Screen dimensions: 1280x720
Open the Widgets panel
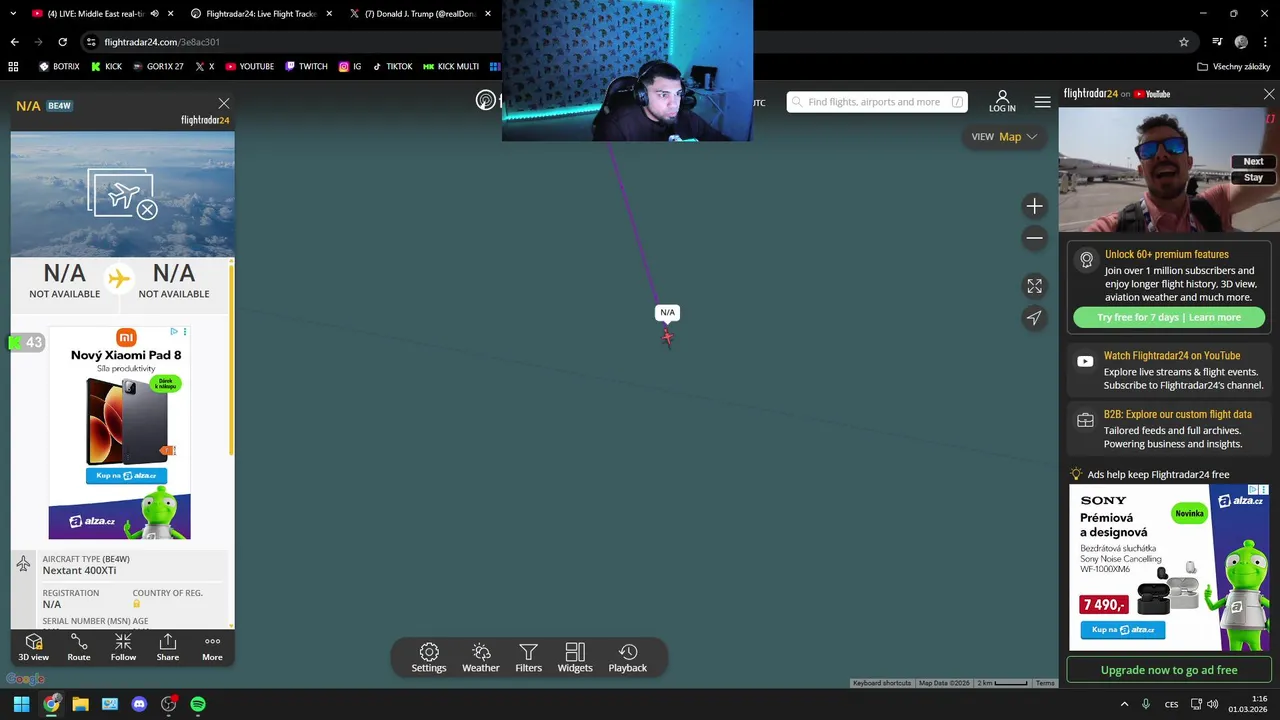coord(575,658)
